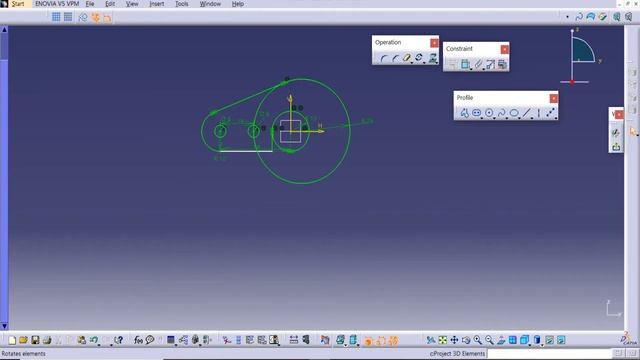Select the Trim eraser tool in Operation
This screenshot has height=360, width=640.
pos(407,58)
